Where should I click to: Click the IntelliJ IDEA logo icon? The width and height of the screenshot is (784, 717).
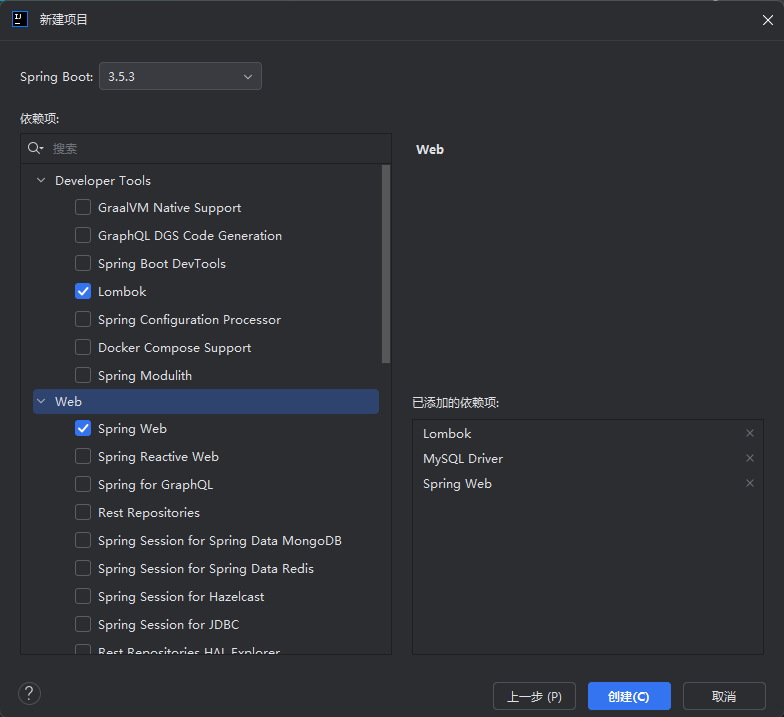coord(19,19)
